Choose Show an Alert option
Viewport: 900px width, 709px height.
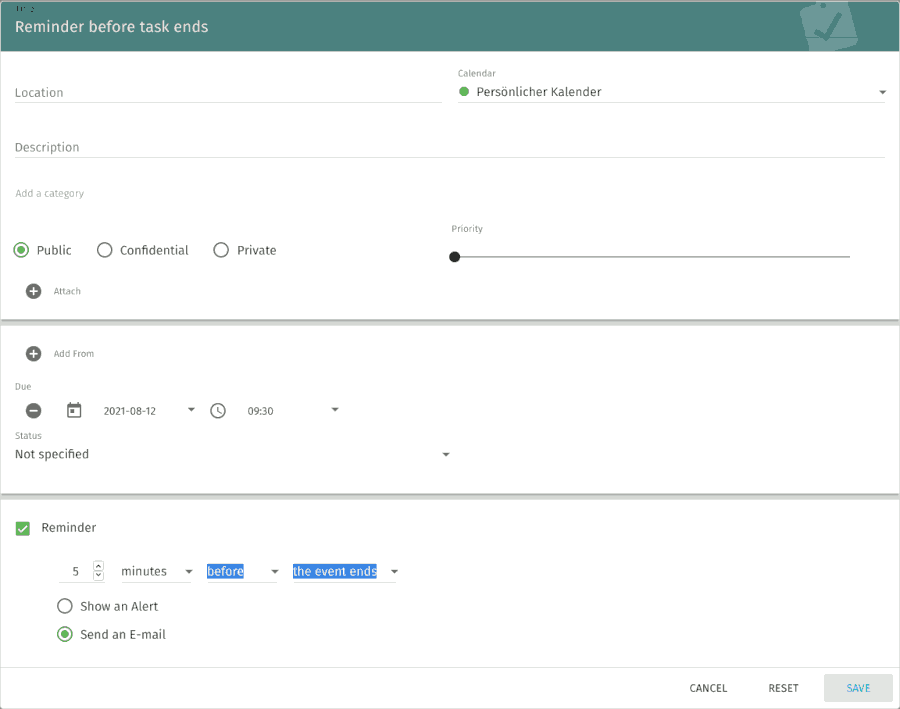(65, 606)
